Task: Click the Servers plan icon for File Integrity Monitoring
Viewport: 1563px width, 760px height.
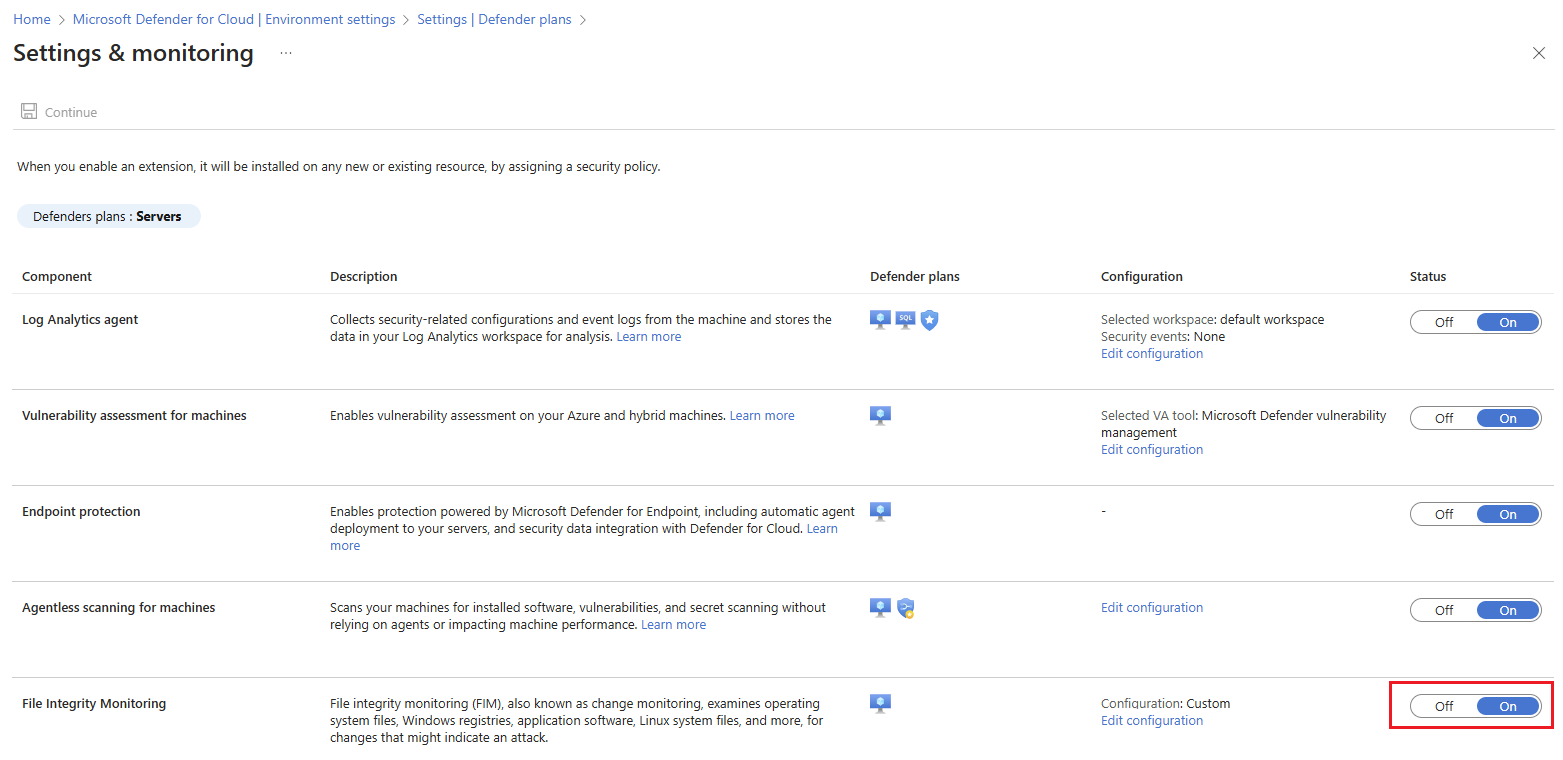Action: pos(880,704)
